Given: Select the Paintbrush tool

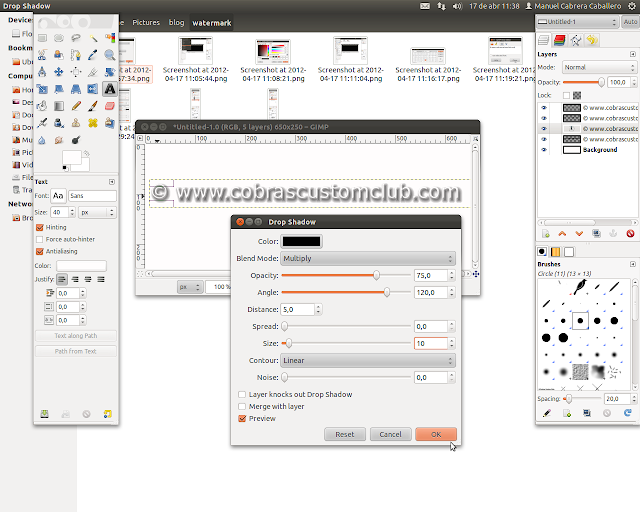Looking at the screenshot, I should click(93, 106).
